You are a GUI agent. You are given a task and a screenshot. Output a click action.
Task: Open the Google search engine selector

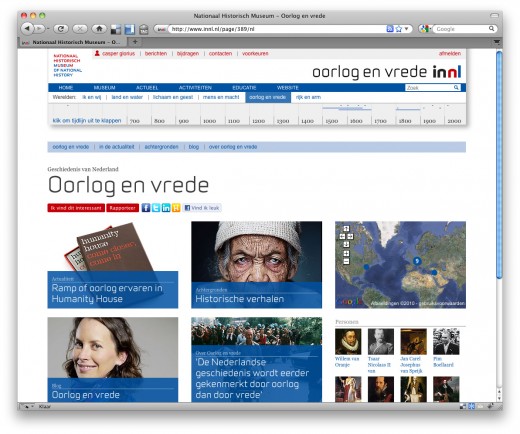click(425, 29)
